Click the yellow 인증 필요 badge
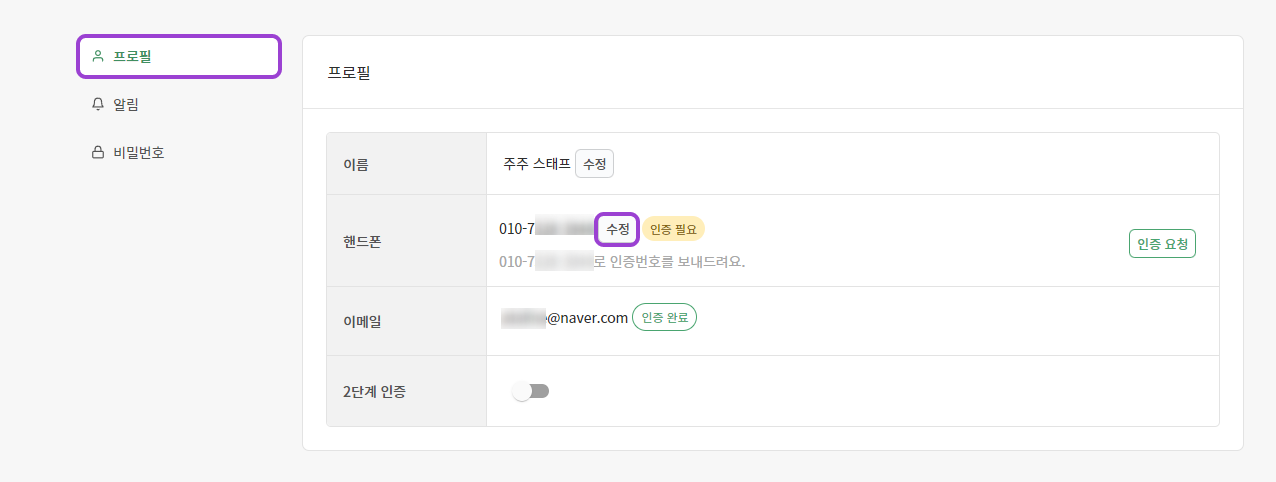 (x=673, y=229)
